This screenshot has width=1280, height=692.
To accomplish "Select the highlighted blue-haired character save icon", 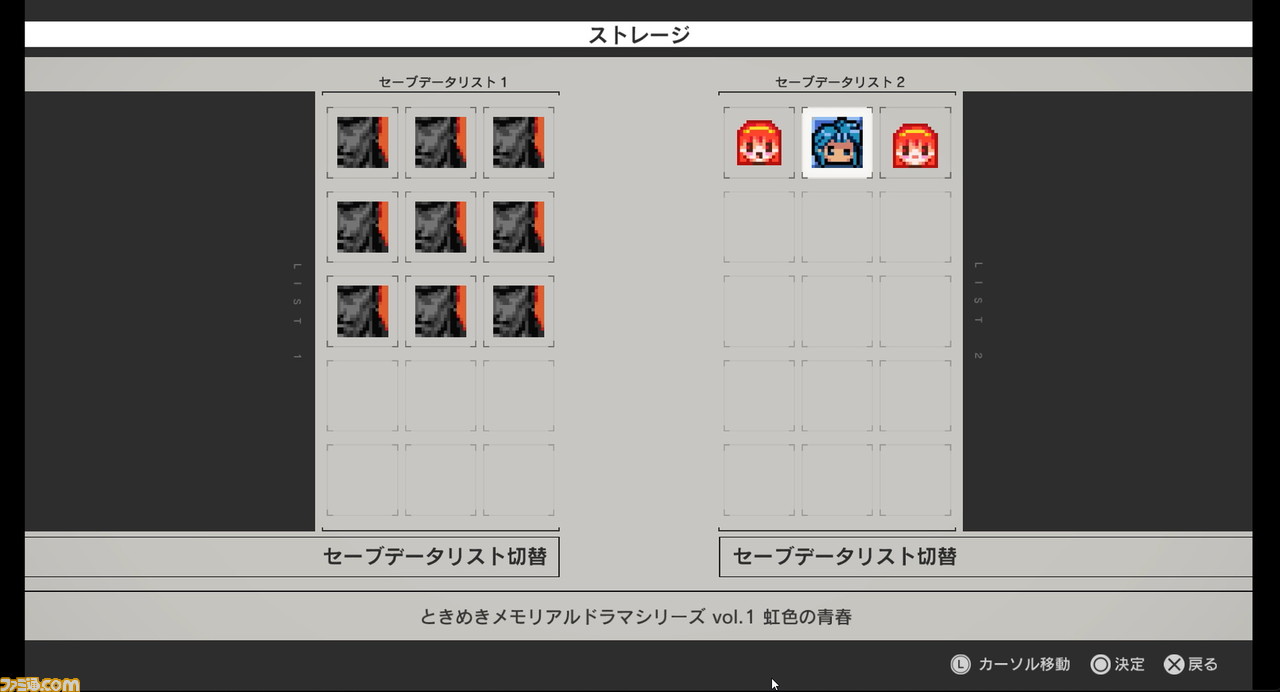I will (837, 143).
